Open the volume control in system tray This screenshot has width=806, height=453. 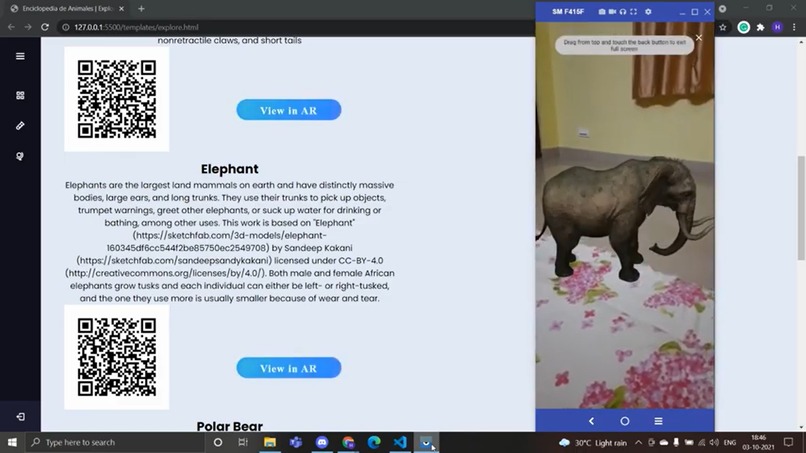(x=714, y=442)
